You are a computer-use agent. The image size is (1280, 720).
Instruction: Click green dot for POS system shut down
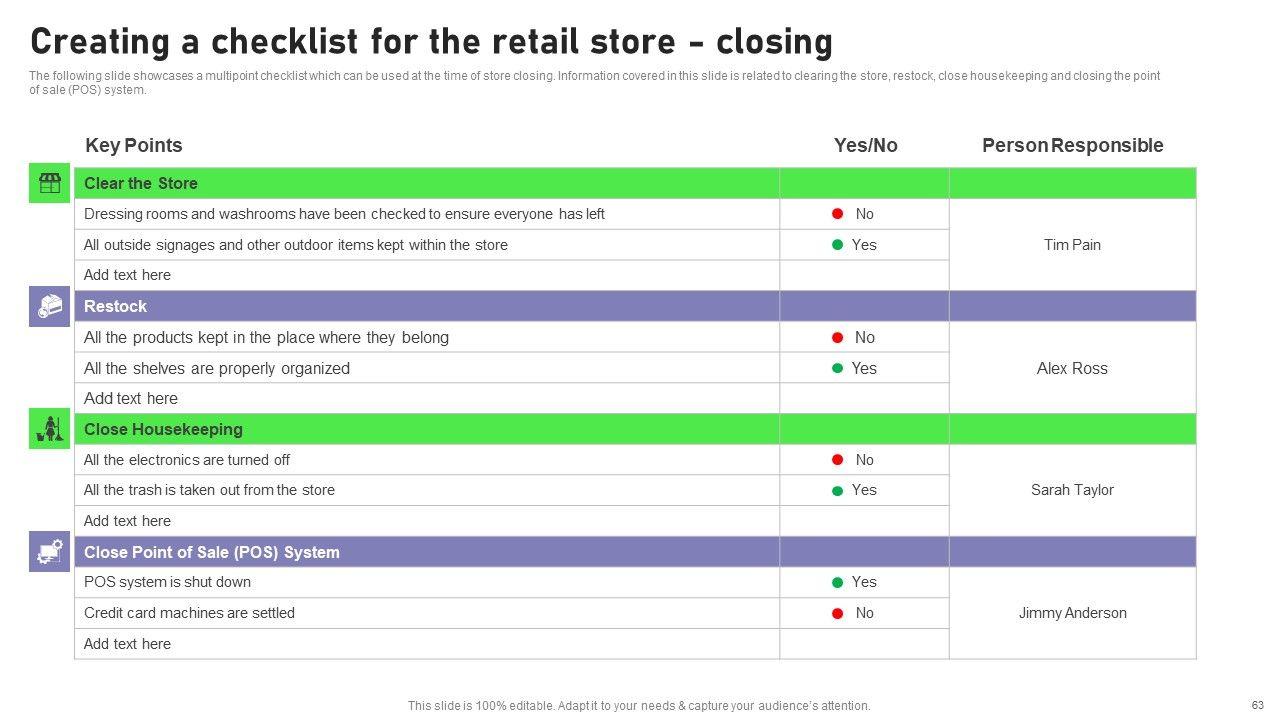click(838, 582)
